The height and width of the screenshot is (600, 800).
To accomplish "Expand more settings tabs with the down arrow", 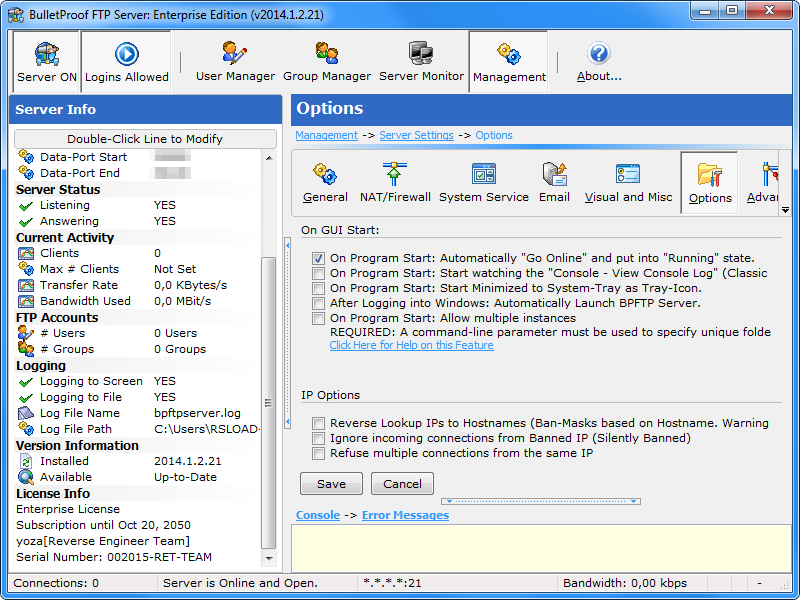I will [x=785, y=210].
